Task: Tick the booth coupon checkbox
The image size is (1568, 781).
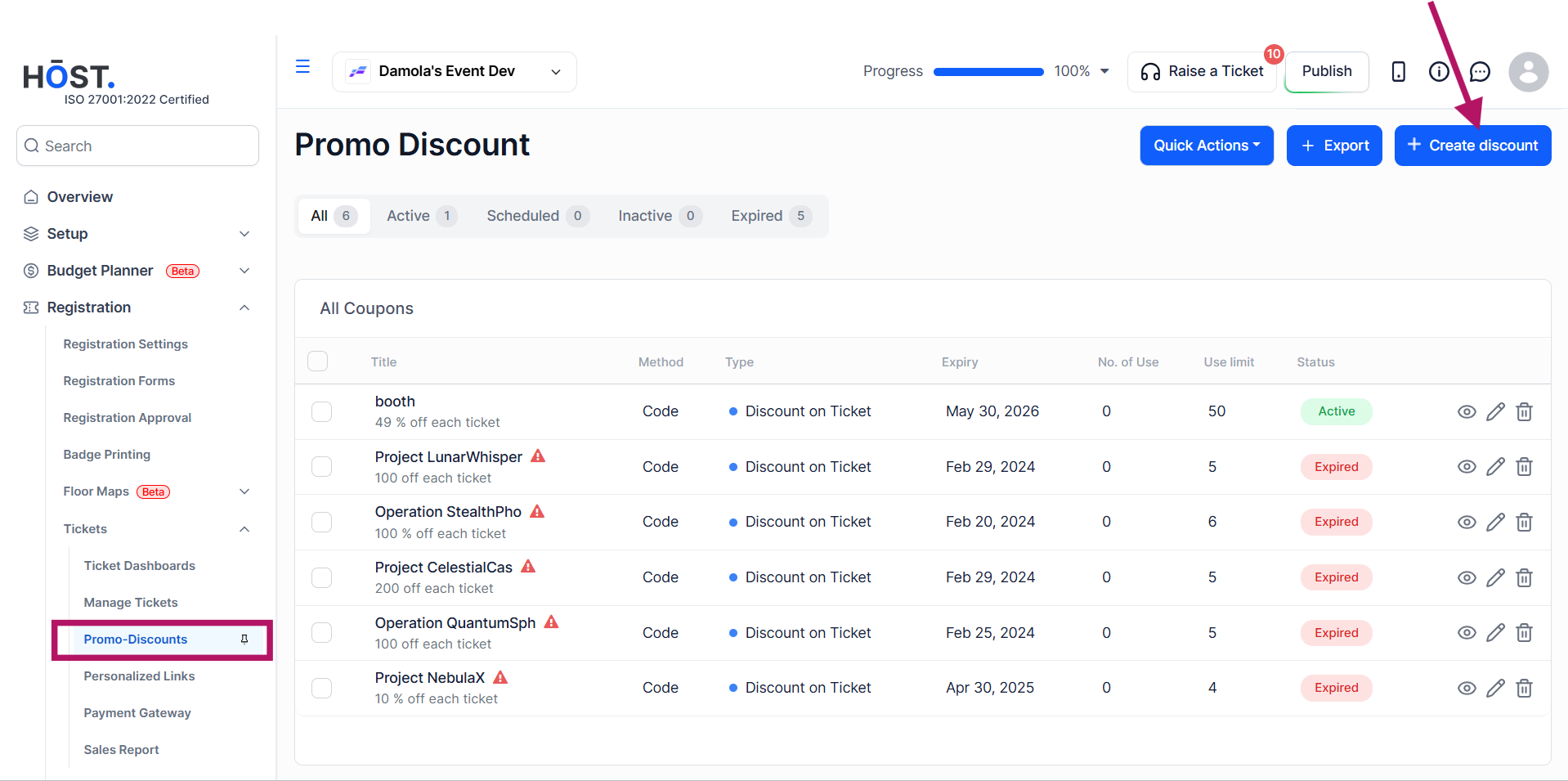Action: [x=322, y=411]
